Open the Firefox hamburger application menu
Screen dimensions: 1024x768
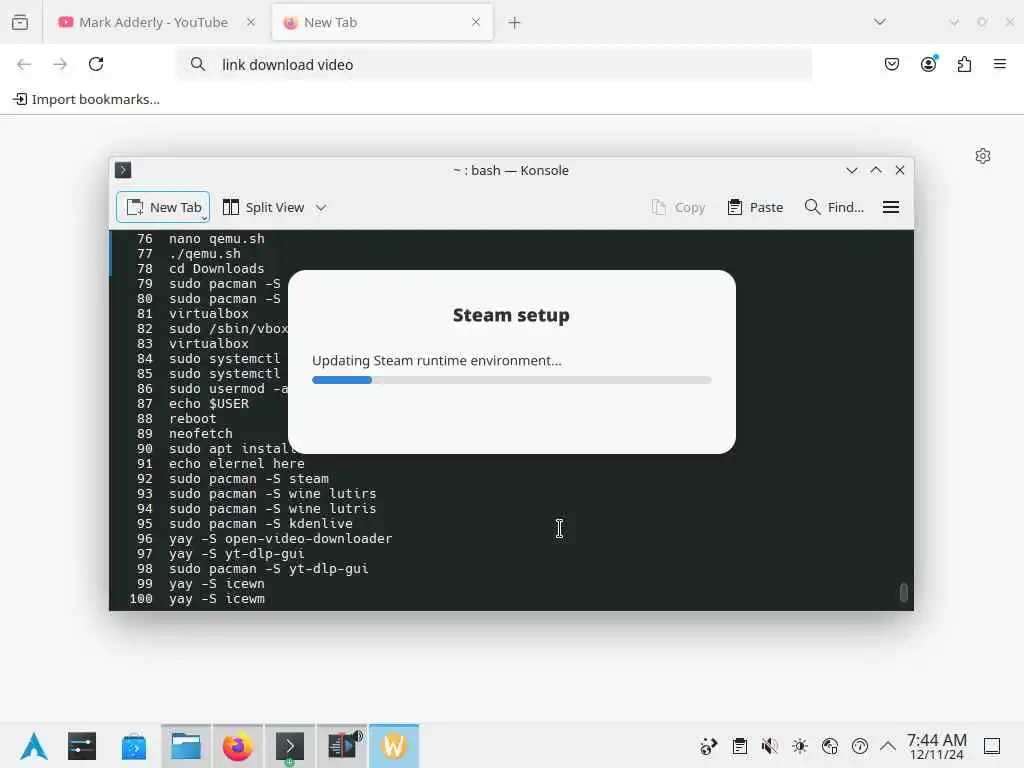[1000, 64]
